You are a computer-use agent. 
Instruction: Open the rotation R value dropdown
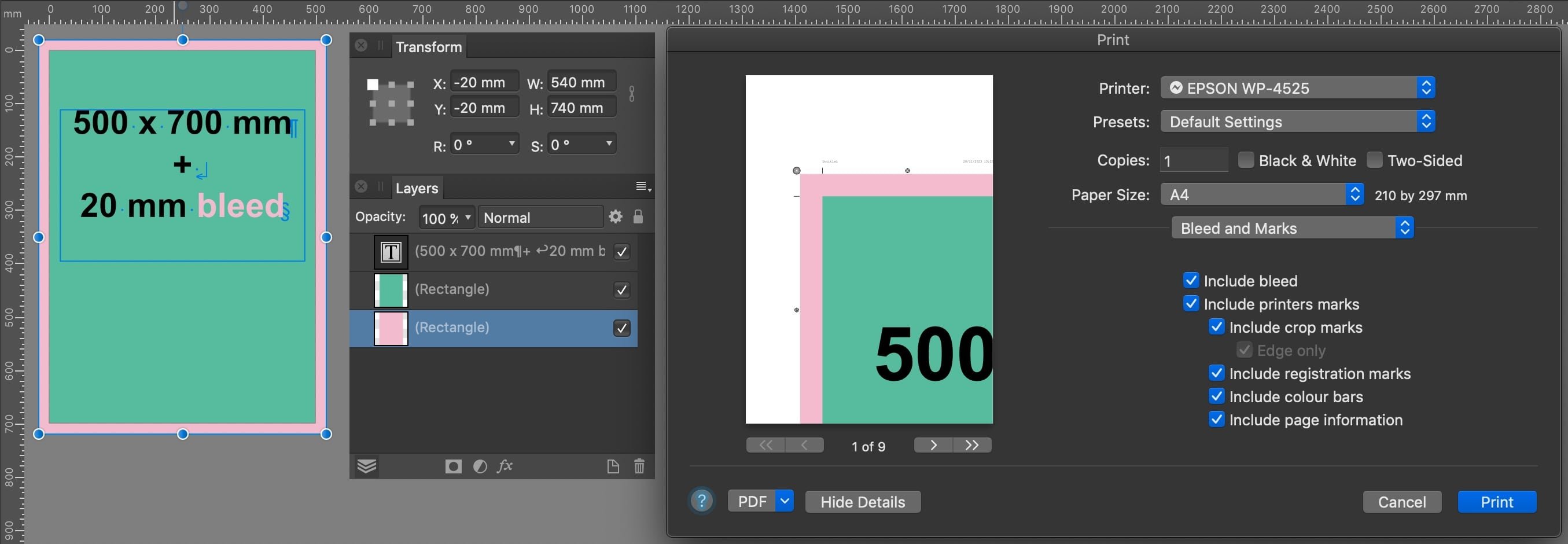(512, 144)
